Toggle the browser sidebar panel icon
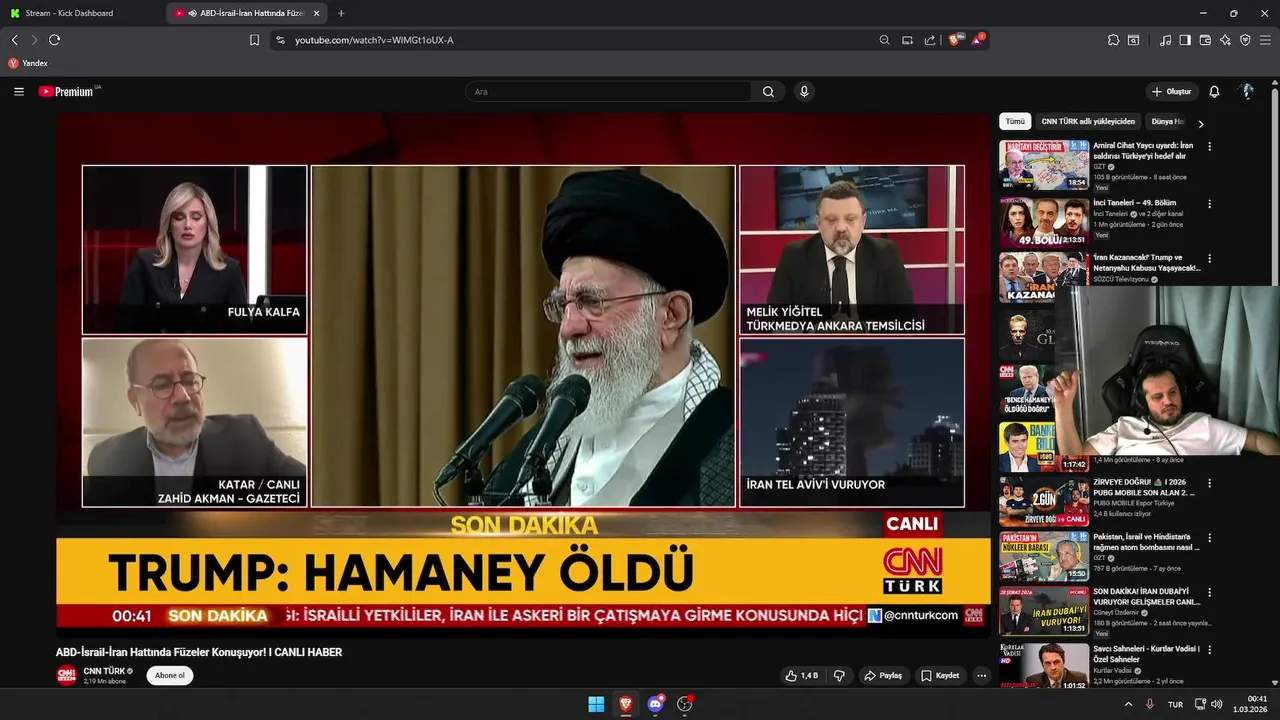Screen dimensions: 1280x720 1185,40
